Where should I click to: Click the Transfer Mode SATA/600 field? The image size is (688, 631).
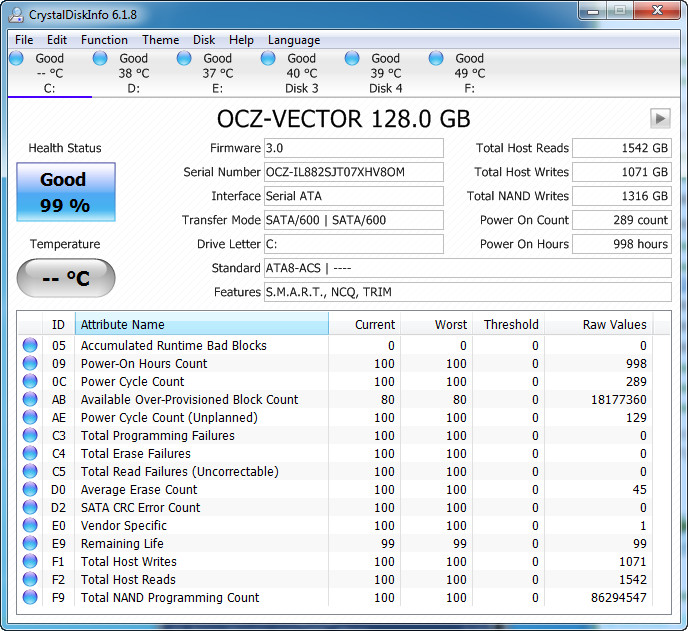pos(354,220)
